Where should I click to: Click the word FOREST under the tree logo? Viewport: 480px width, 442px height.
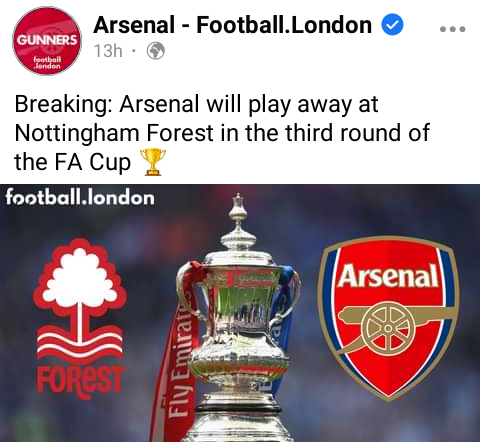click(80, 380)
